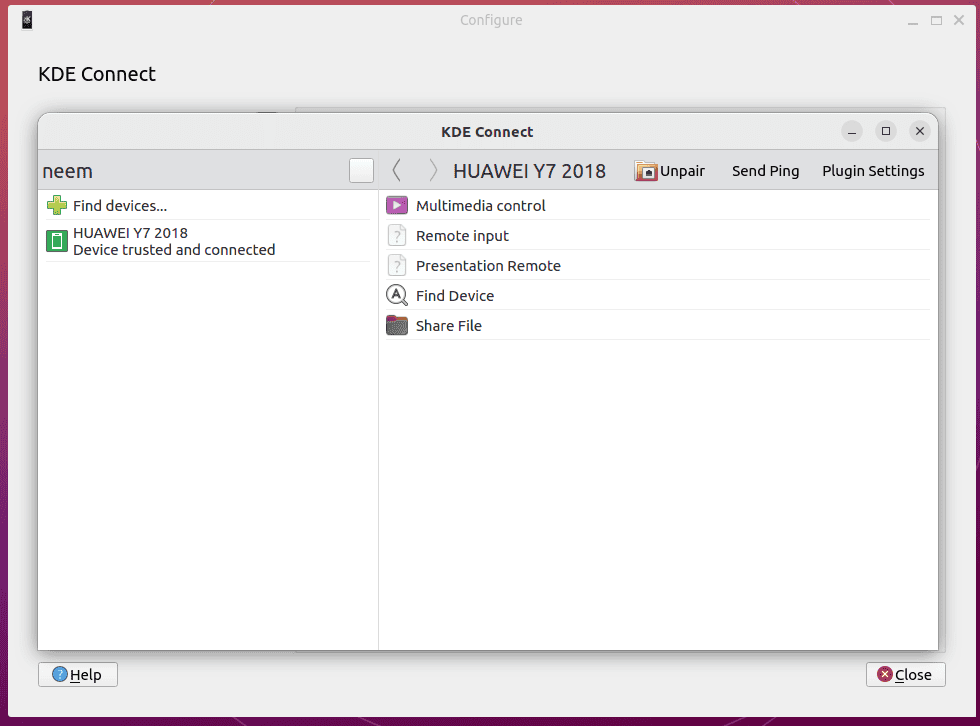Maximize the Configure window
The image size is (980, 726).
tap(936, 21)
